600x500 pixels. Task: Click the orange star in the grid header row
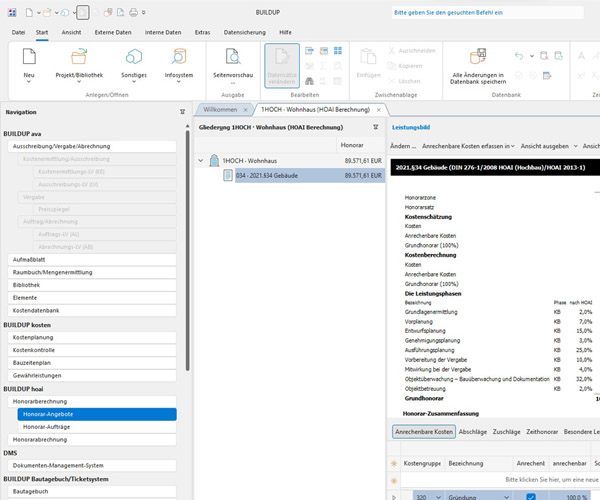click(394, 463)
